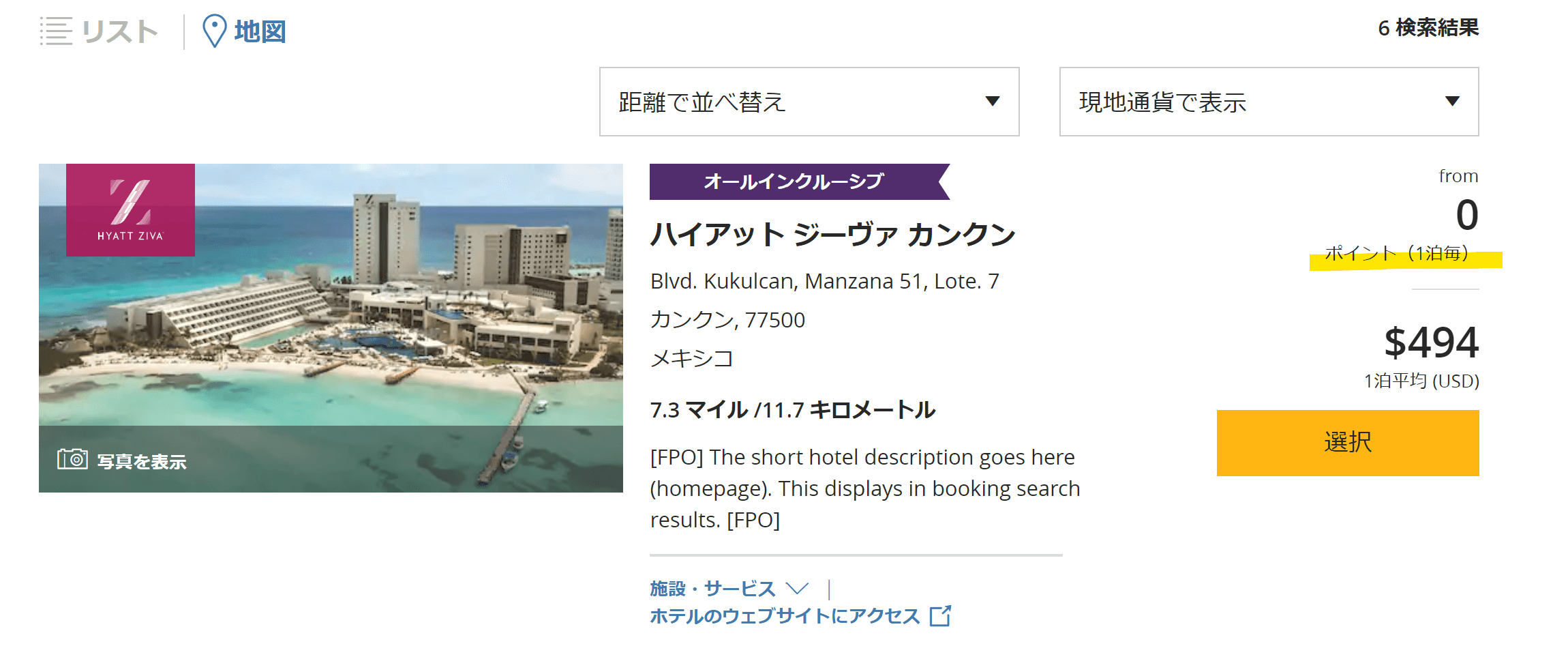Viewport: 1568px width, 659px height.
Task: Switch to the 地図 map view
Action: pos(245,31)
